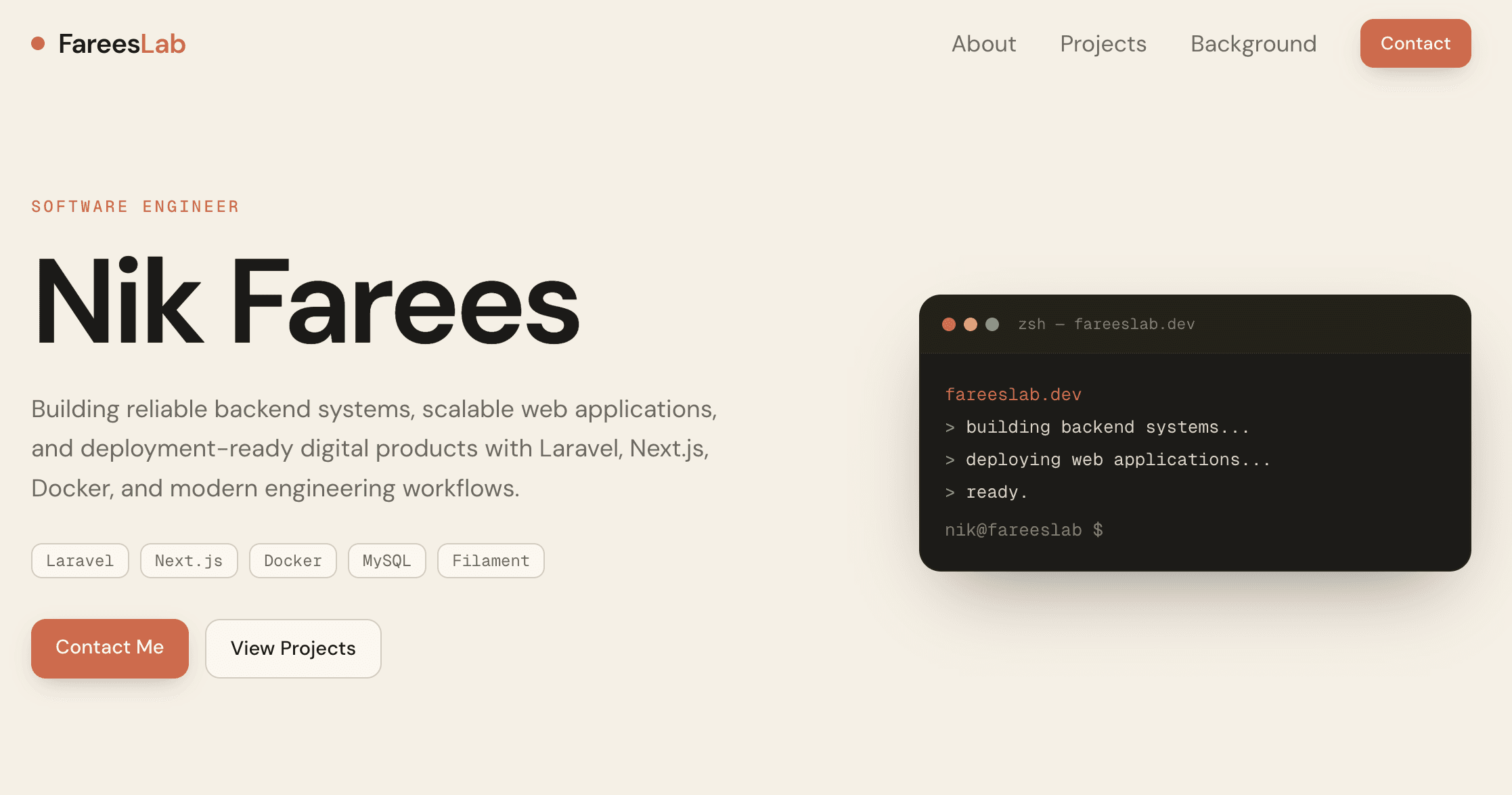
Task: Select the MySQL tag
Action: tap(386, 561)
